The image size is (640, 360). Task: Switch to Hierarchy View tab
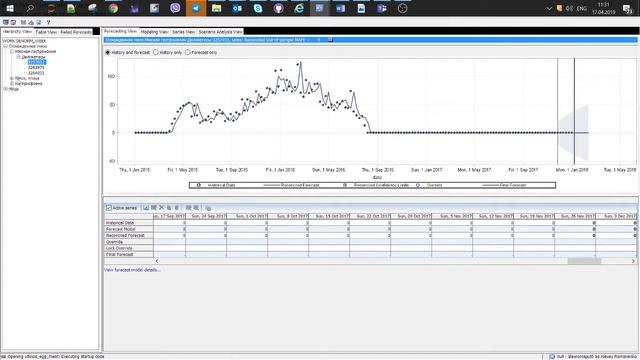17,31
